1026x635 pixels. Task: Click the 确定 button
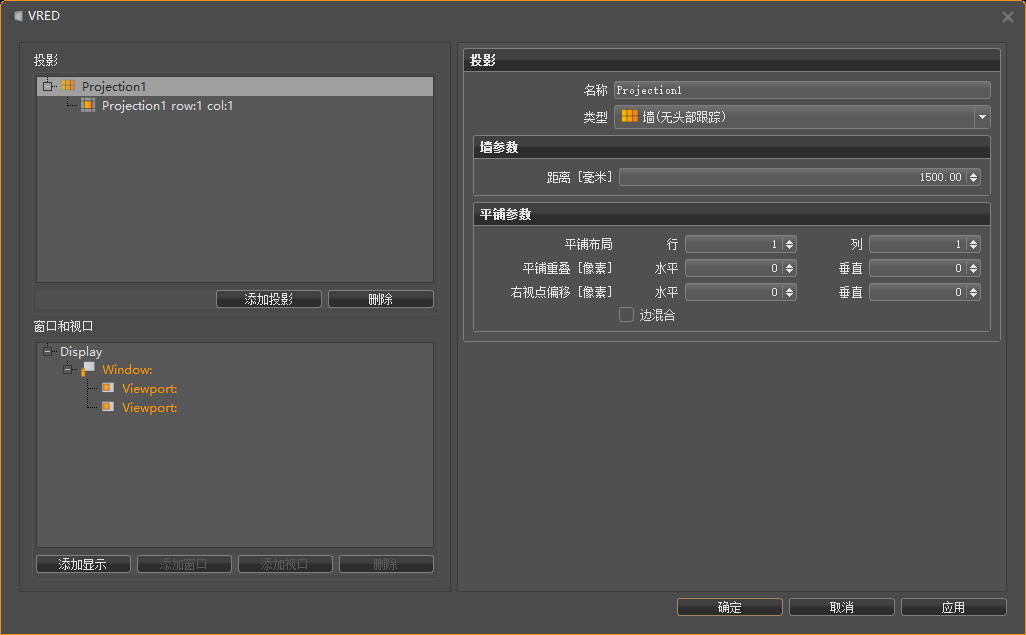[730, 607]
